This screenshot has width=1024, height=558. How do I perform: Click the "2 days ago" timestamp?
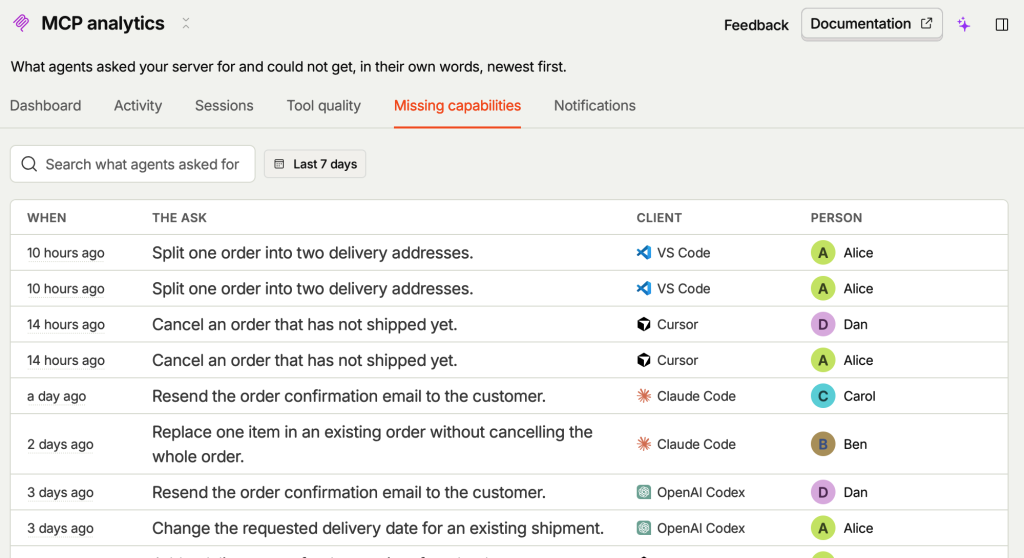(x=60, y=444)
